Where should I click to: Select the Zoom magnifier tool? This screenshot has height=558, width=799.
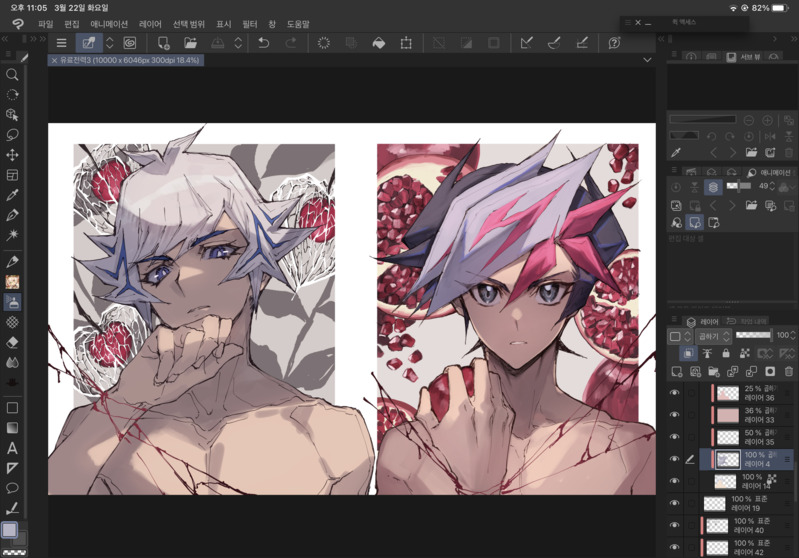[x=12, y=75]
